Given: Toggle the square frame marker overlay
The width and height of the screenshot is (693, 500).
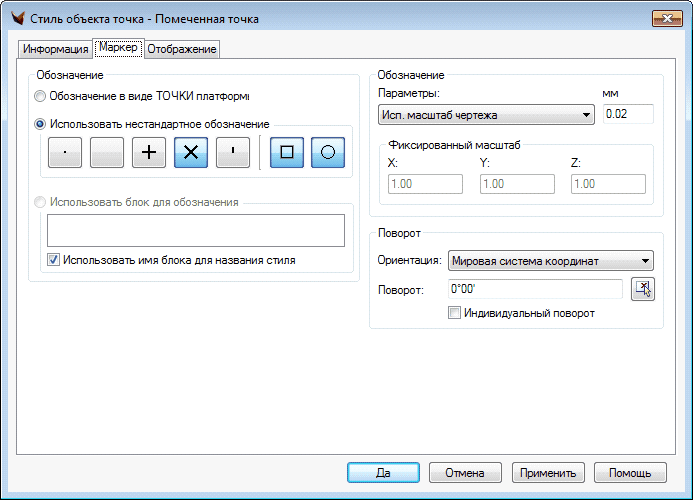Looking at the screenshot, I should [286, 152].
